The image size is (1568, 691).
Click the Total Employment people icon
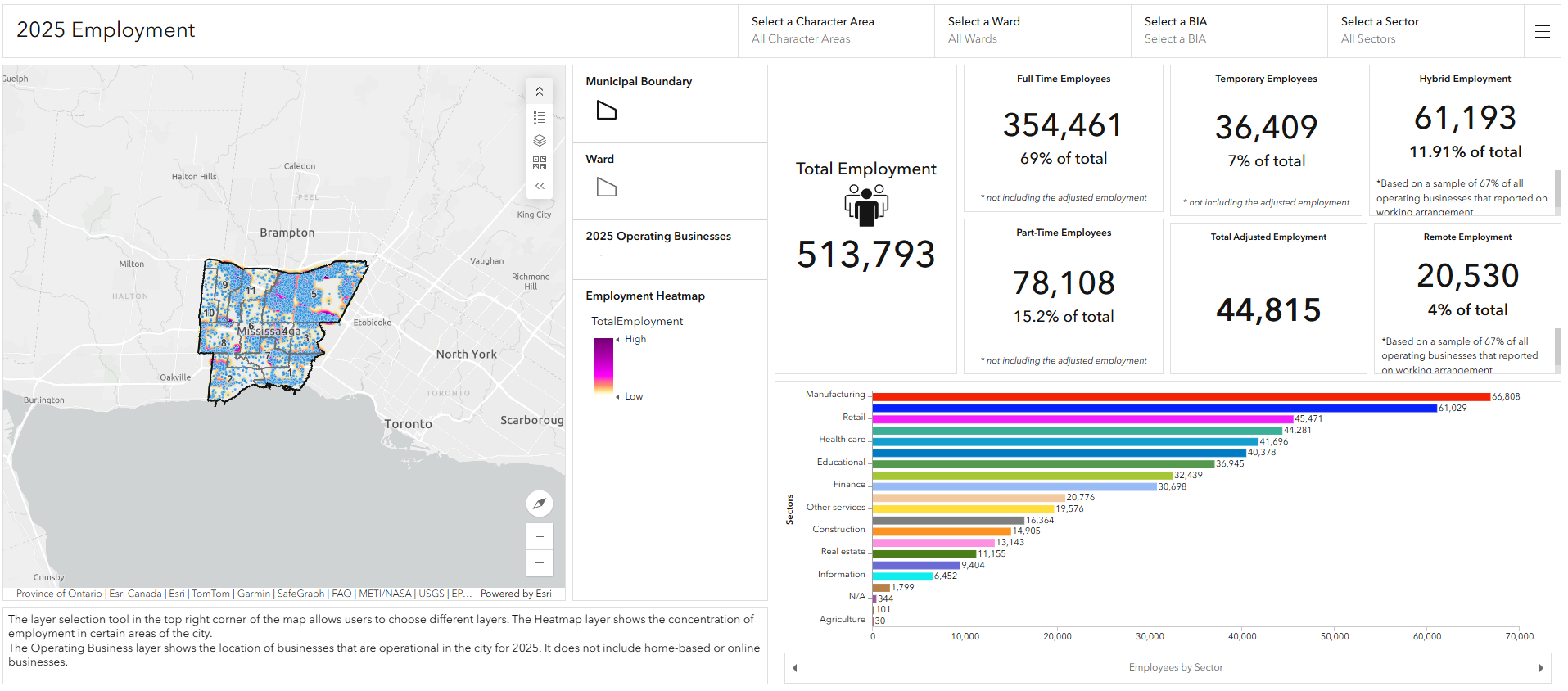point(866,205)
